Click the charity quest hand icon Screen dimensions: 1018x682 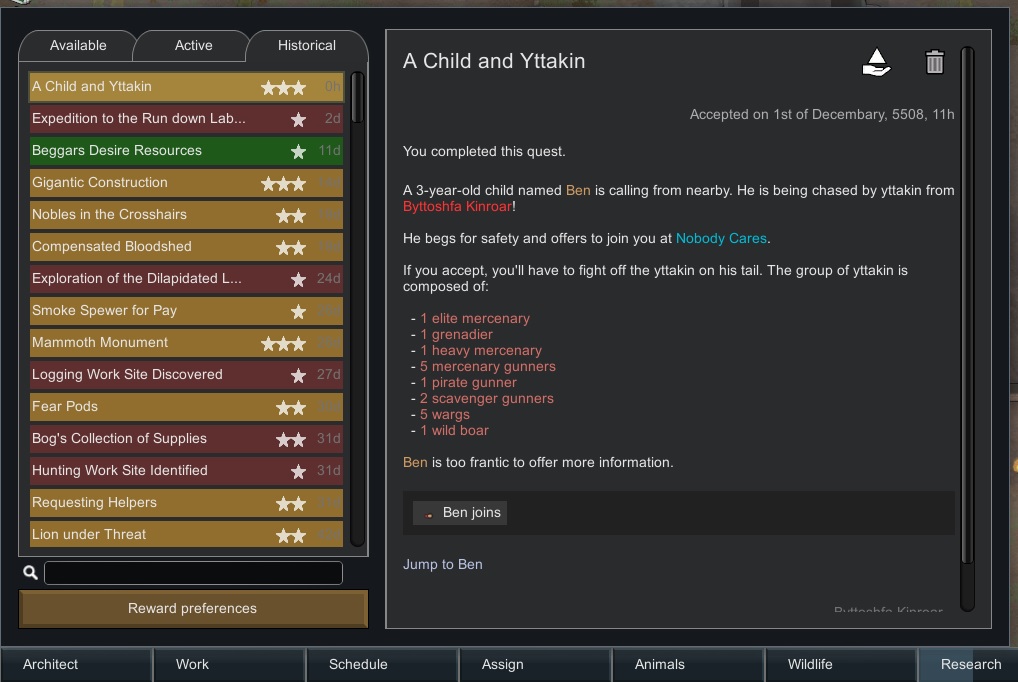pos(876,63)
